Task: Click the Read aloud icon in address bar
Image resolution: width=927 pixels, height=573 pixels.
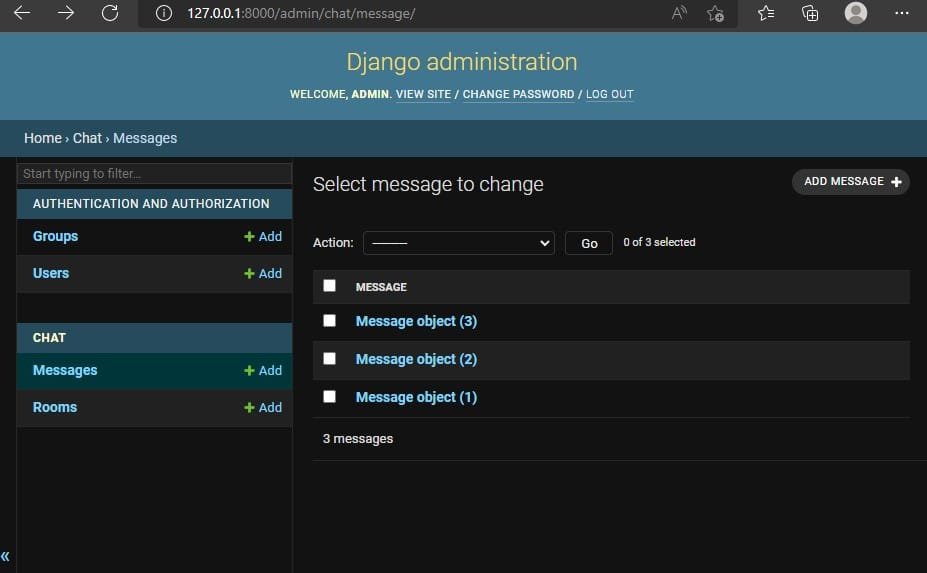Action: coord(680,13)
